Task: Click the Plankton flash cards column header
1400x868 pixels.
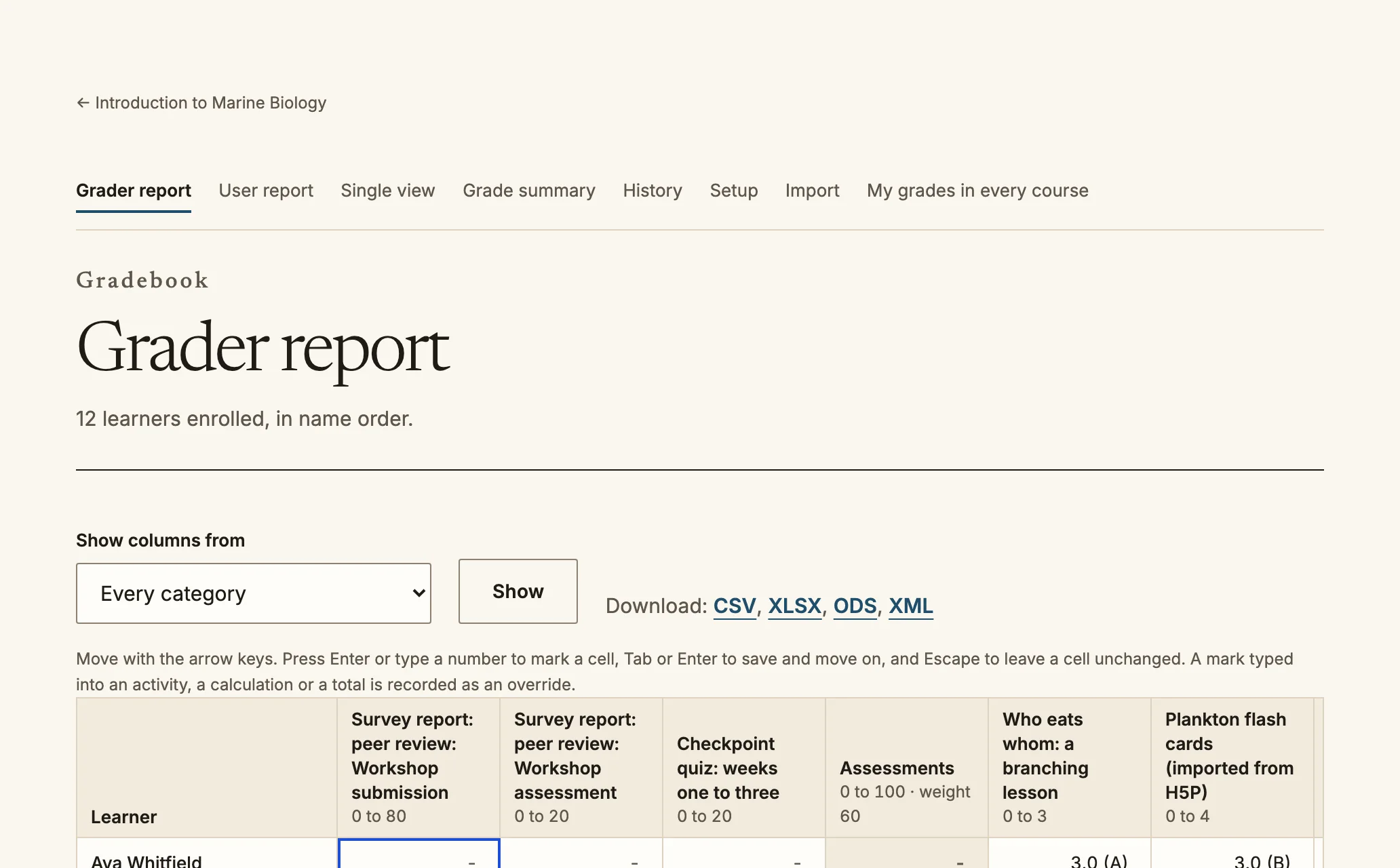Action: point(1232,768)
